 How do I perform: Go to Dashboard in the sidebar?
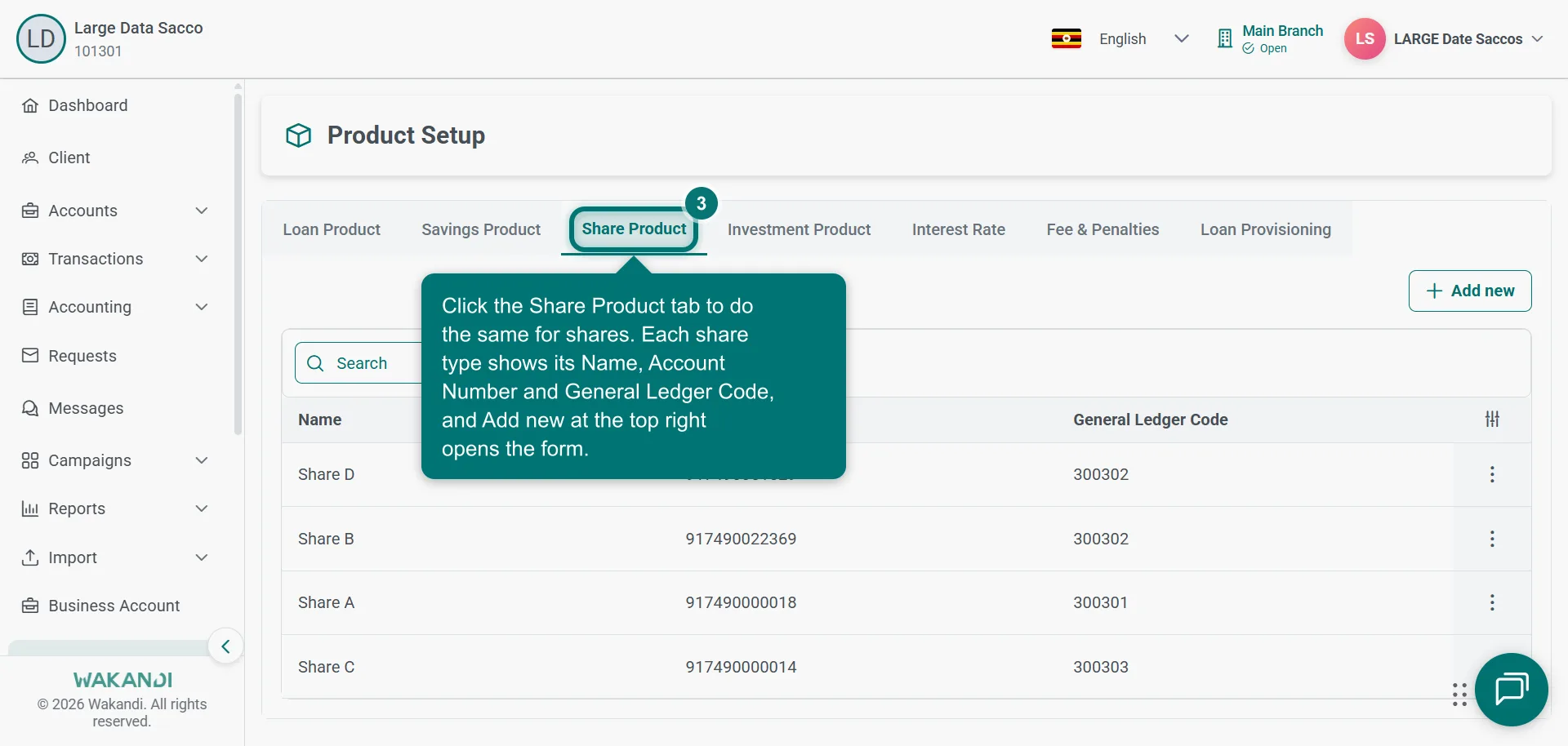click(88, 105)
